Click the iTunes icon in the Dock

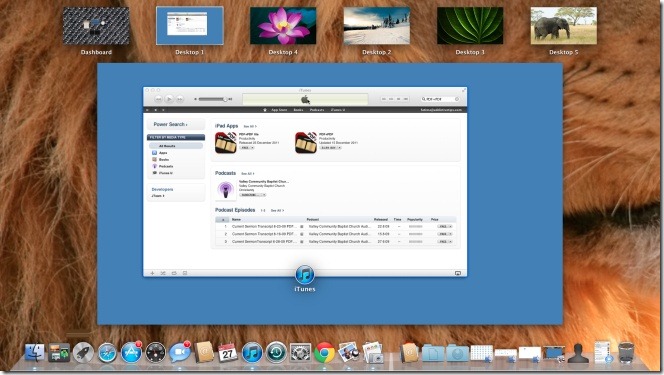[x=252, y=353]
